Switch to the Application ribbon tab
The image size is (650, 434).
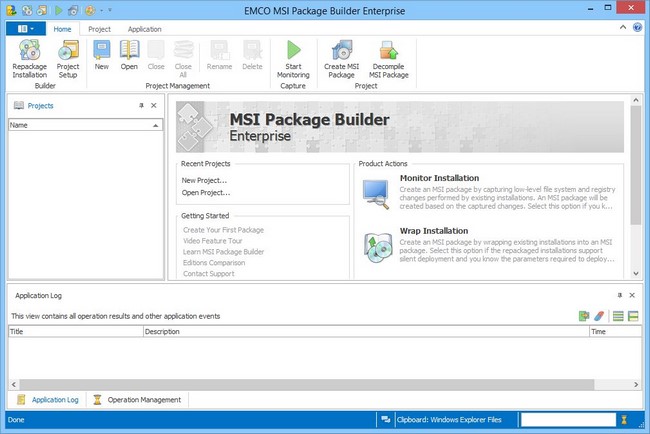point(145,29)
